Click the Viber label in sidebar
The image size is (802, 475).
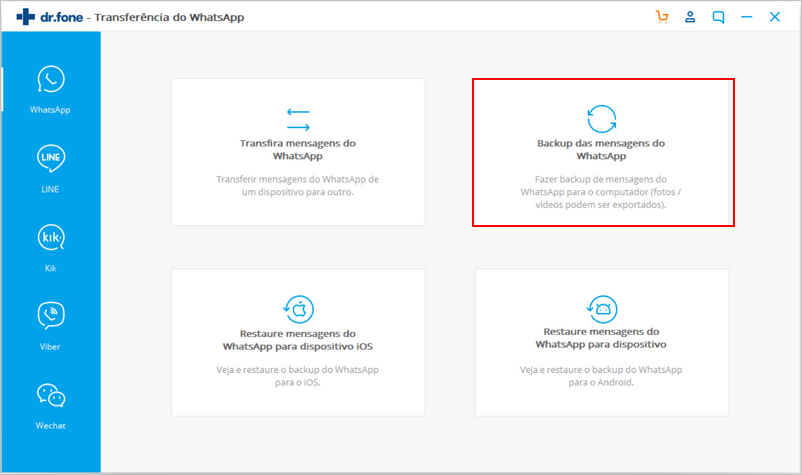[50, 347]
